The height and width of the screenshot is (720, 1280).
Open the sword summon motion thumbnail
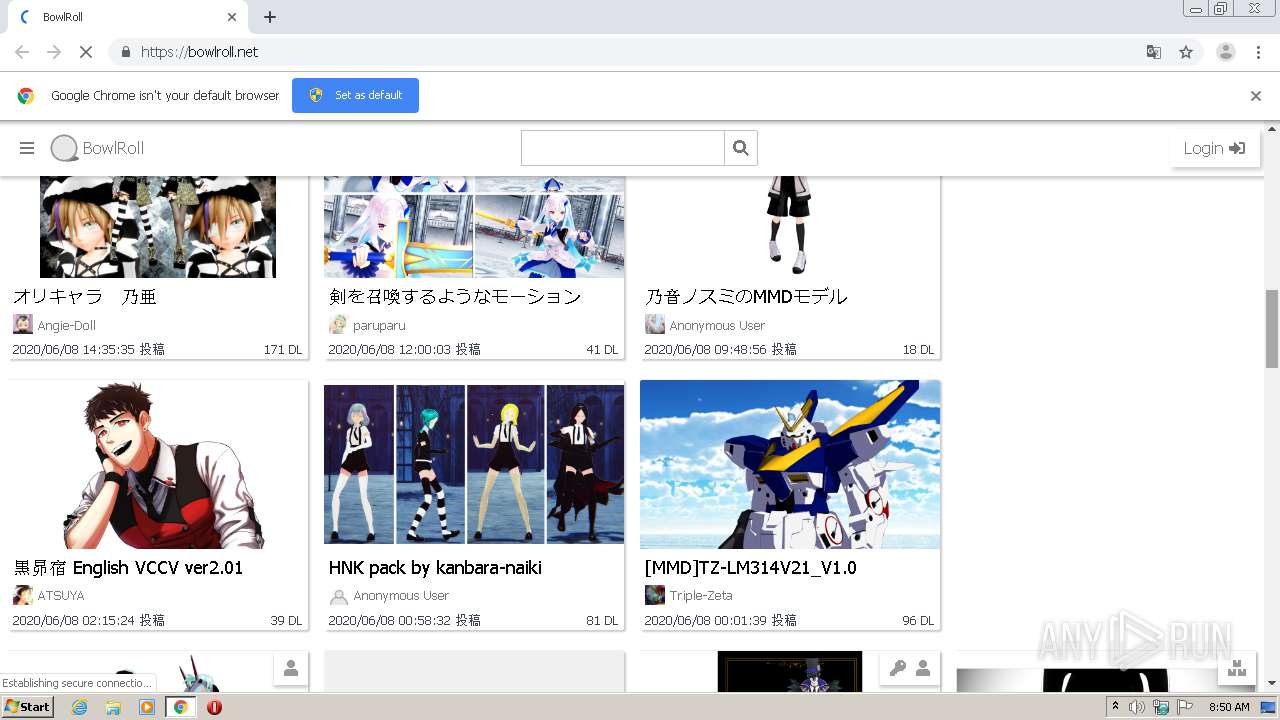(474, 227)
